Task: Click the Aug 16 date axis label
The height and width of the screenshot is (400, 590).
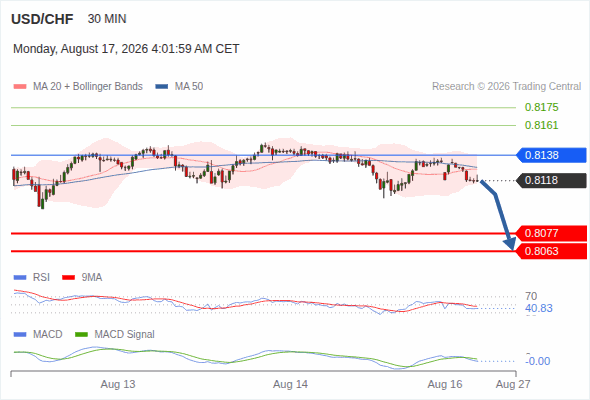Action: pyautogui.click(x=445, y=385)
